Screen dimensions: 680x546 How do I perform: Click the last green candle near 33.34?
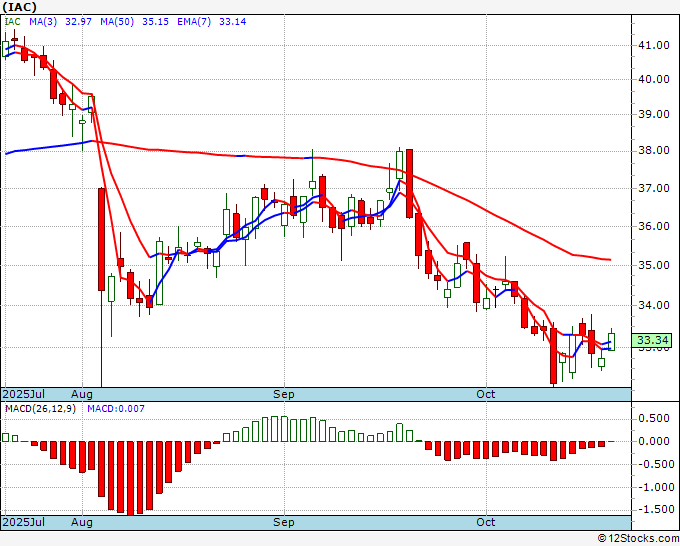611,342
